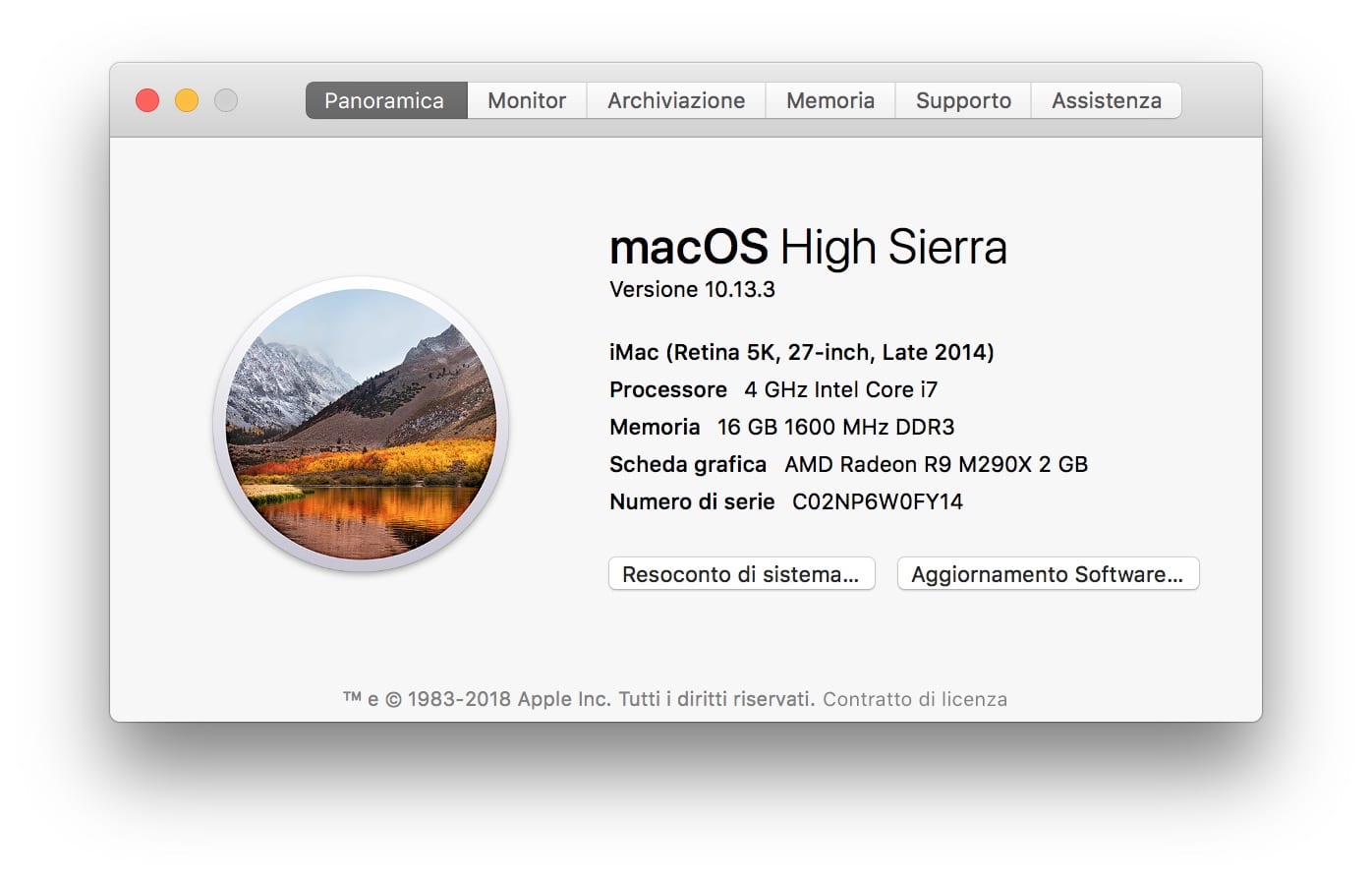This screenshot has width=1372, height=879.
Task: Open the Contratto di licenza link
Action: coord(915,699)
